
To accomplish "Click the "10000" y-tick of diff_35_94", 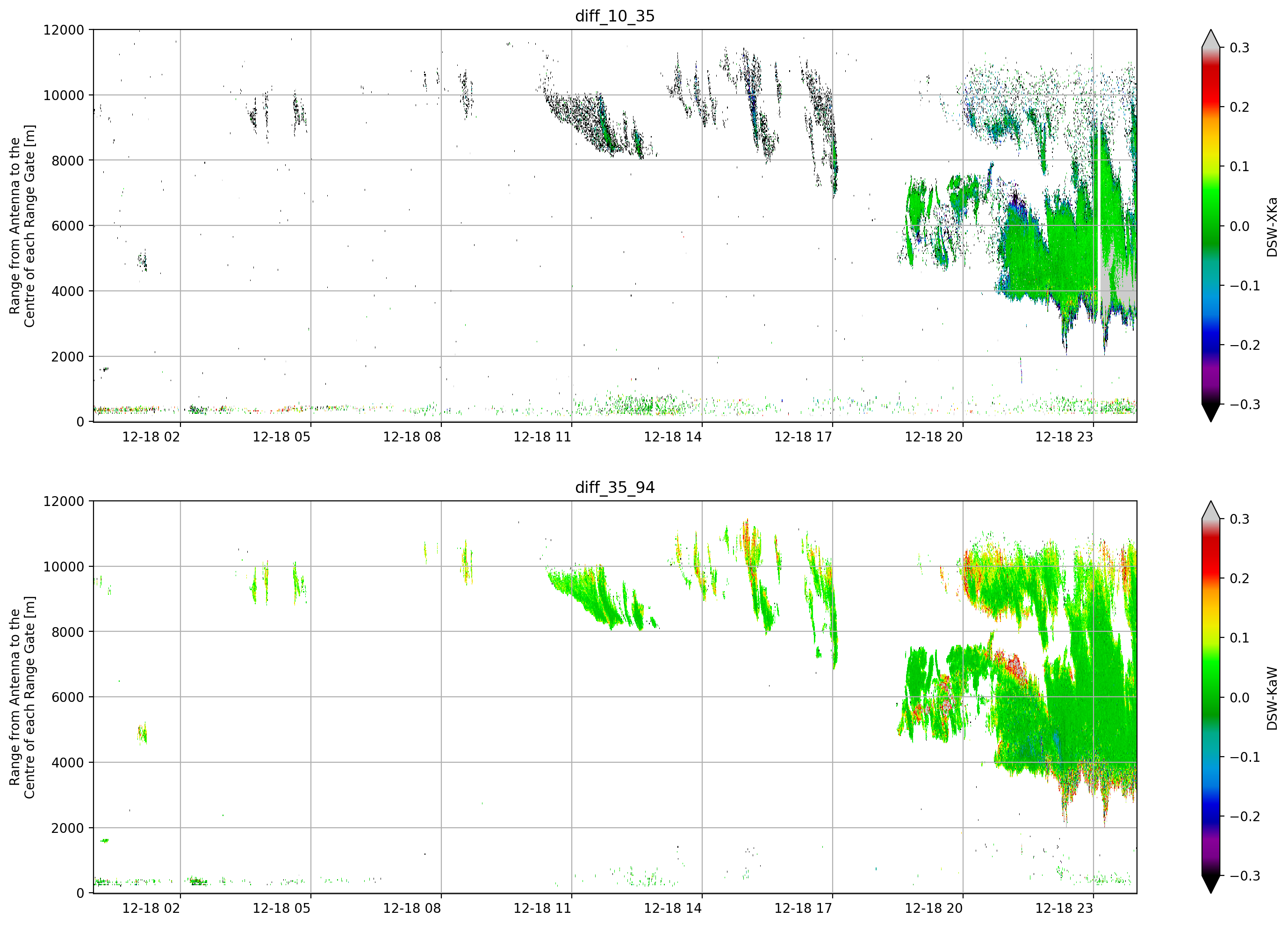I will click(64, 567).
